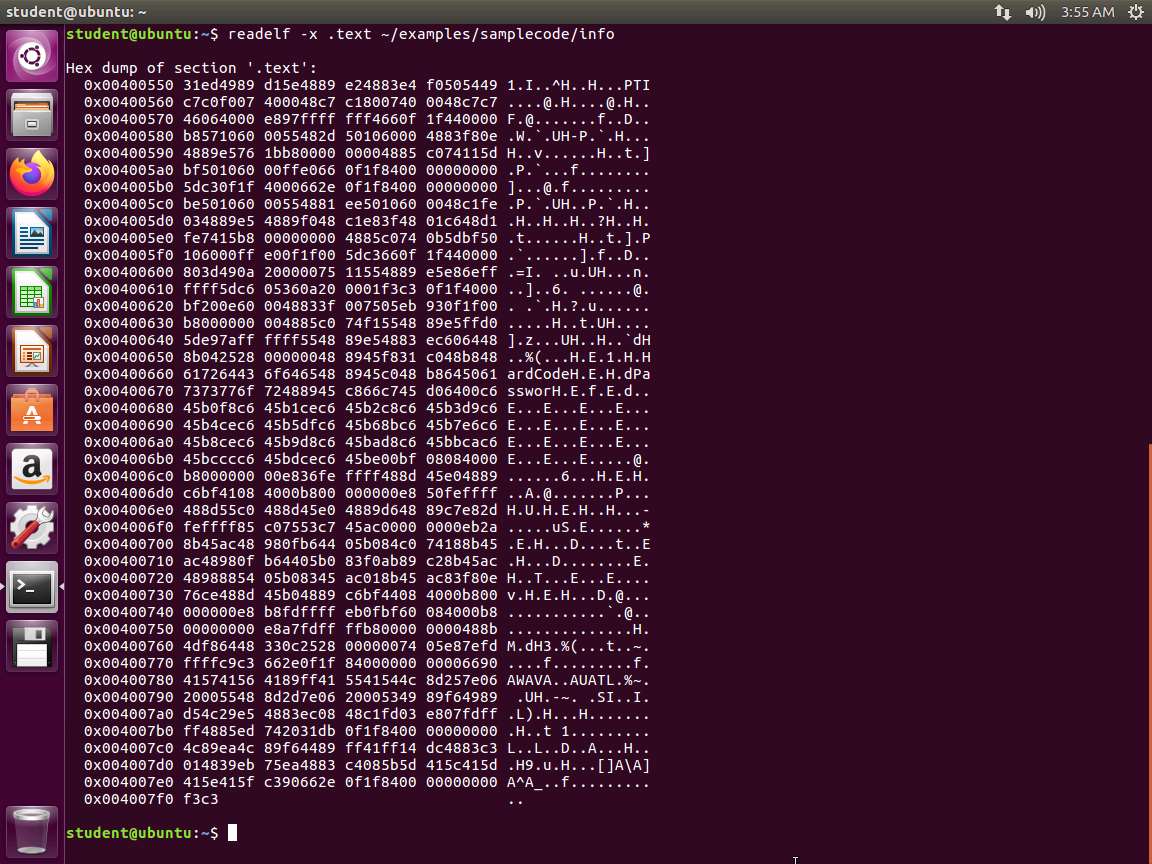Click the student@ubuntu window title in the top bar

76,12
